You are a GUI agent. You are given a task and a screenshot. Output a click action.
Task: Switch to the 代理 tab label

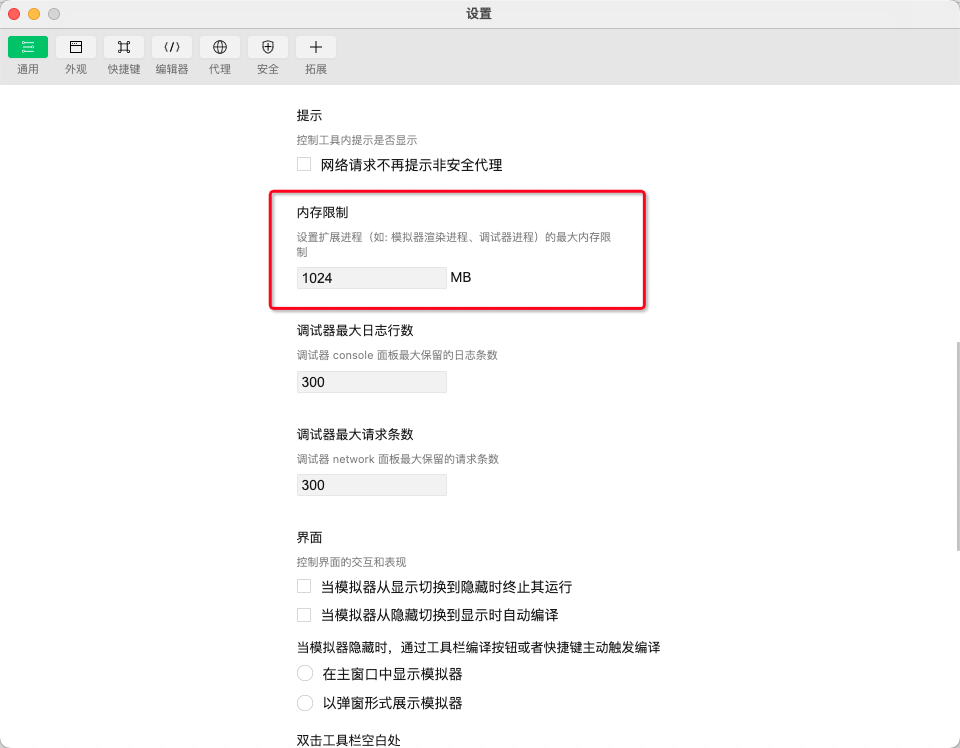pos(220,69)
